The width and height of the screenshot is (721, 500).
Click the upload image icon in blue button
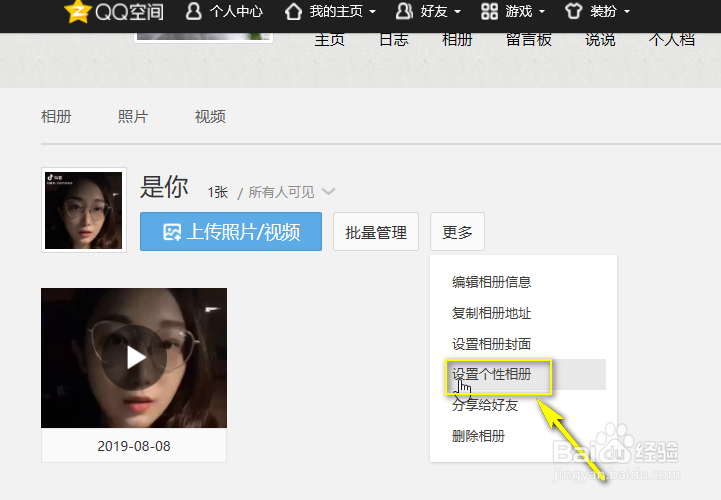pos(172,232)
